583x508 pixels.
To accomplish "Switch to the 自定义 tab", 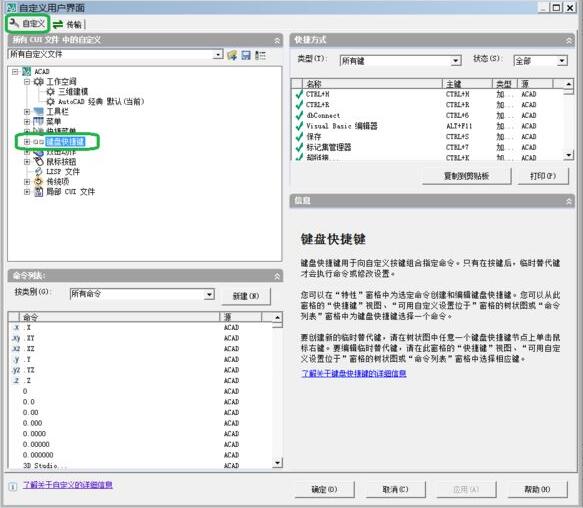I will 28,24.
